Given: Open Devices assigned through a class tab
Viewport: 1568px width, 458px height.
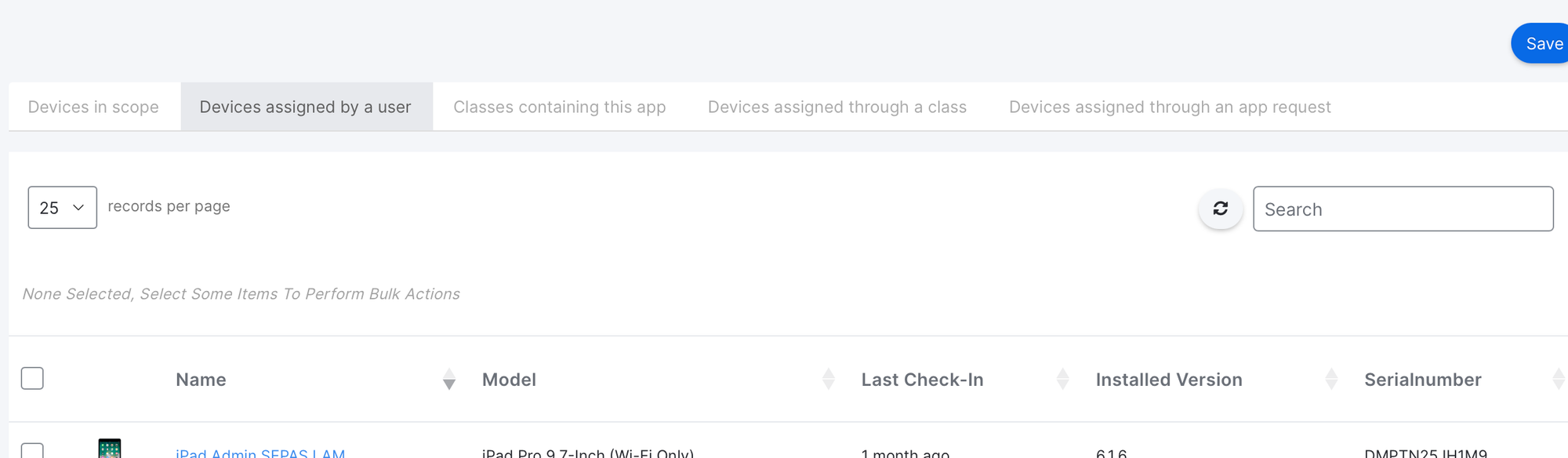Looking at the screenshot, I should [x=837, y=107].
